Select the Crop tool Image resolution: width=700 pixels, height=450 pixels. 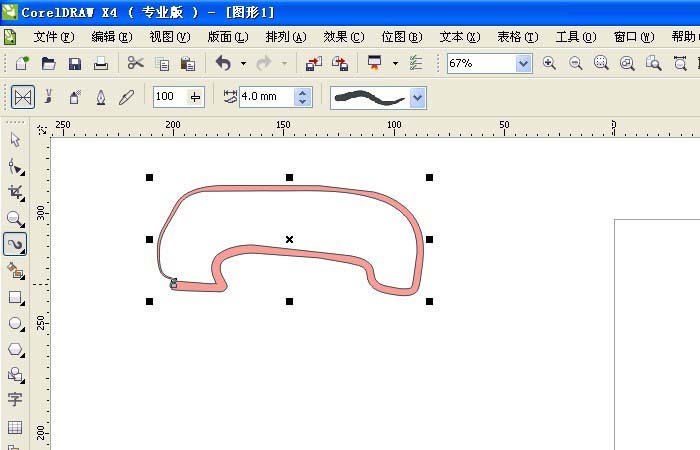coord(15,191)
